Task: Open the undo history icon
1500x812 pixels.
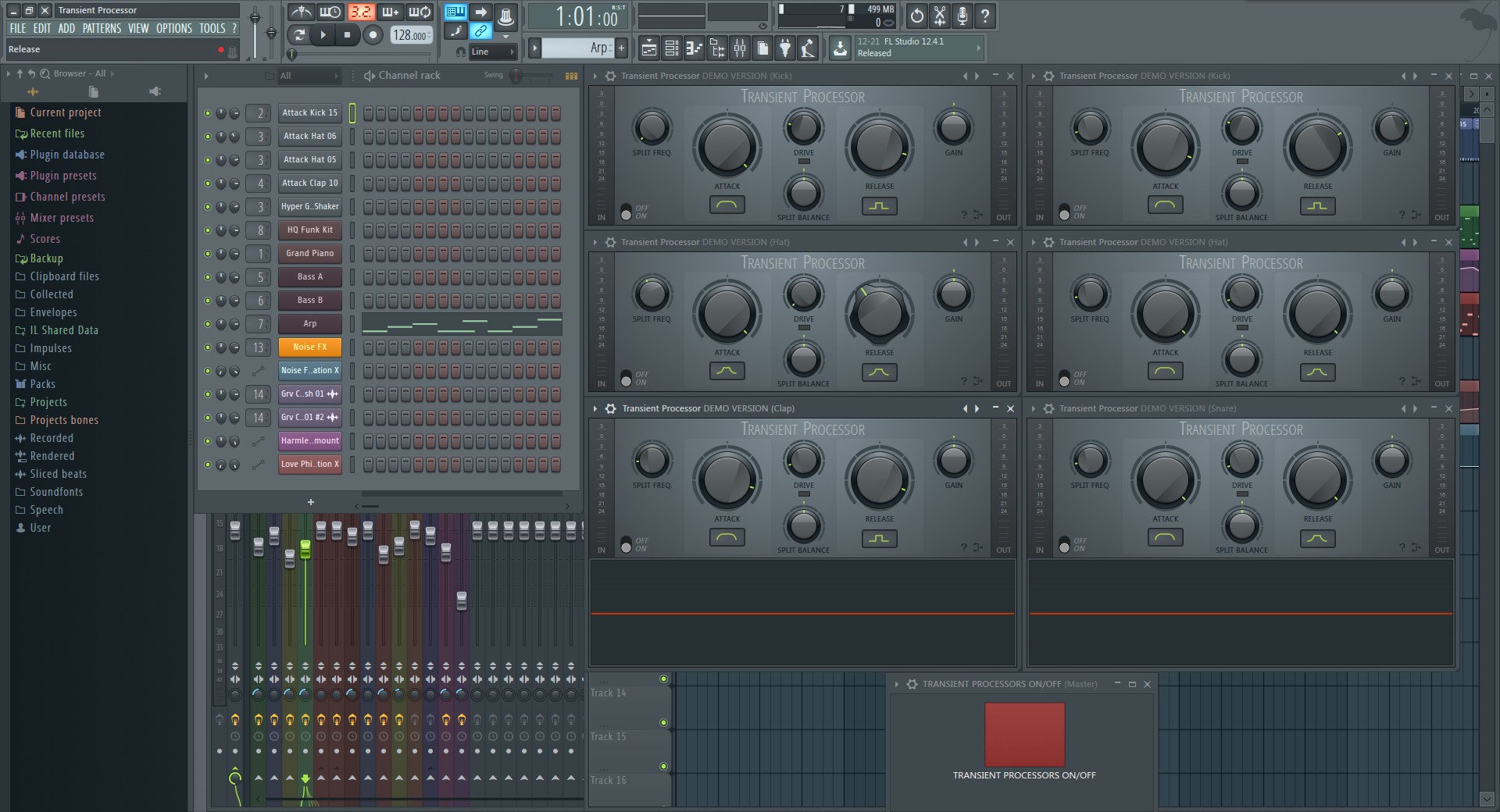Action: (917, 16)
